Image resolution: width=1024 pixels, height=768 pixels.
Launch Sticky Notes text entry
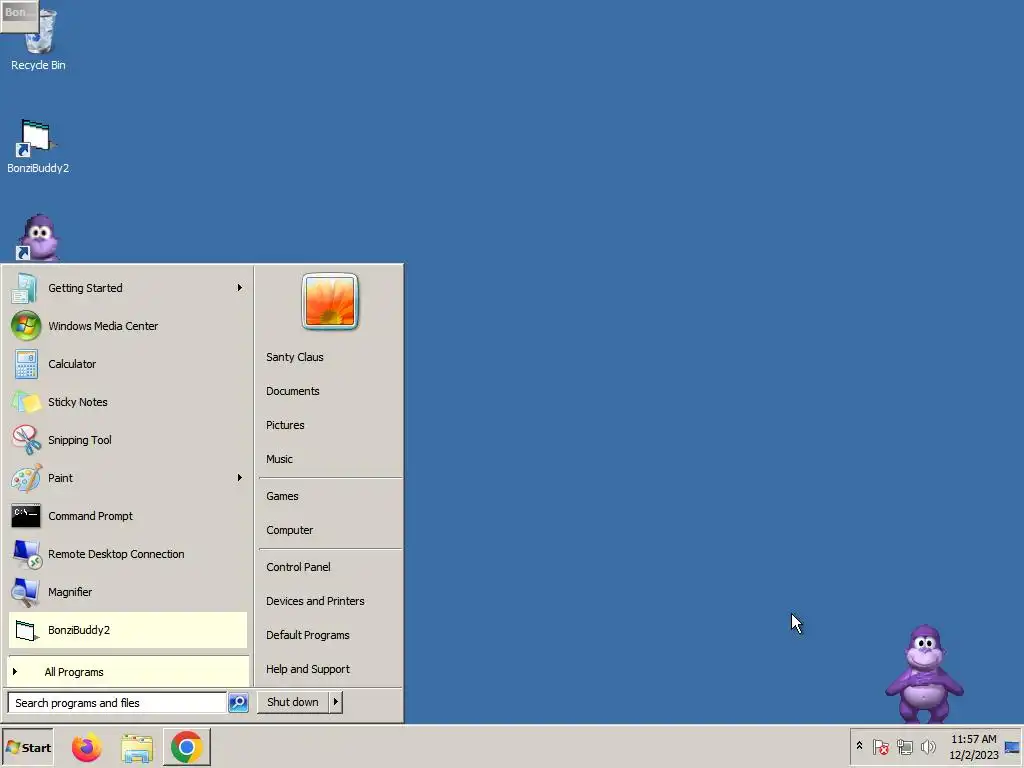(x=78, y=402)
